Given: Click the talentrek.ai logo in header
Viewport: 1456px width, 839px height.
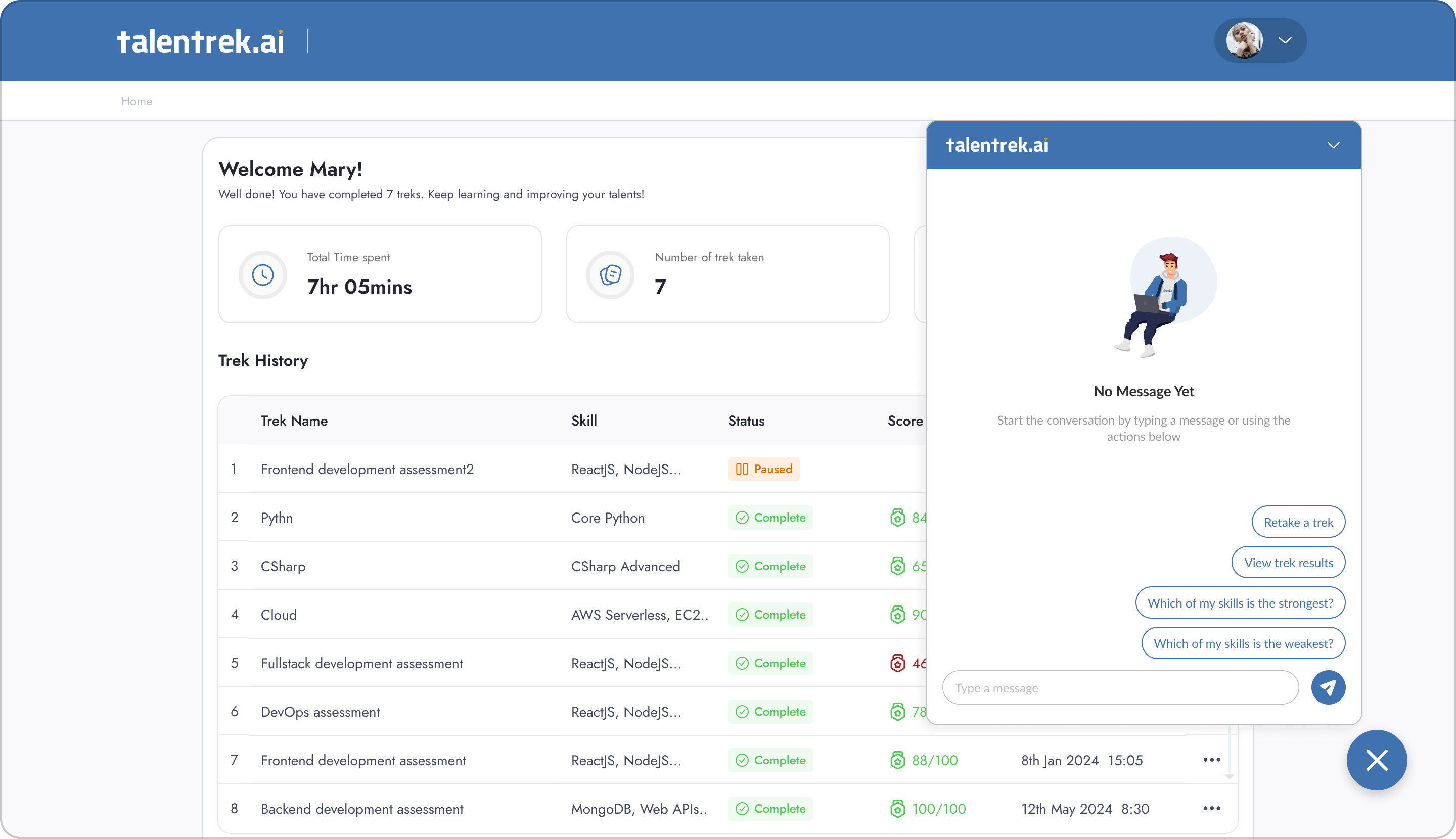Looking at the screenshot, I should point(201,41).
